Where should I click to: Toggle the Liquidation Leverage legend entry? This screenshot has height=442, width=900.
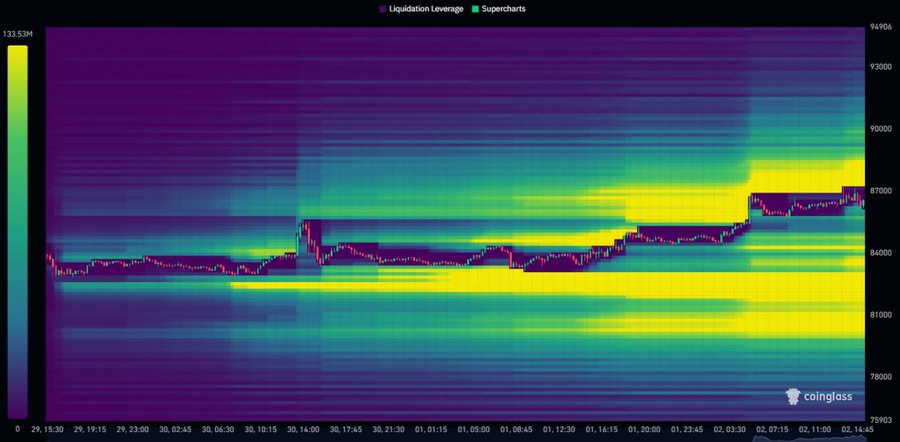click(421, 9)
